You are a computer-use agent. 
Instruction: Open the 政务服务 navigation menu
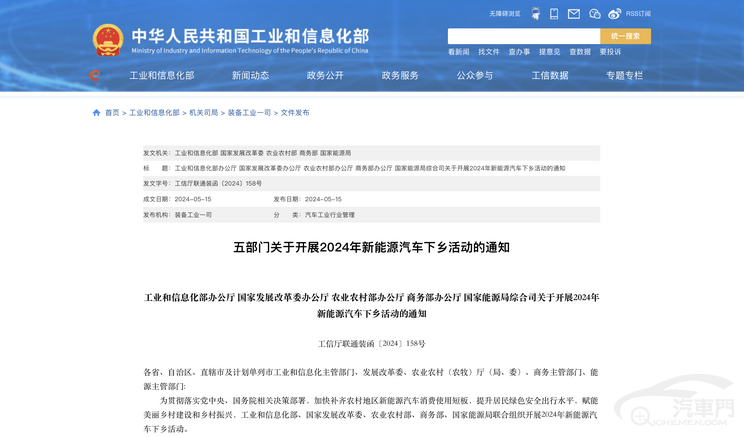[x=400, y=75]
